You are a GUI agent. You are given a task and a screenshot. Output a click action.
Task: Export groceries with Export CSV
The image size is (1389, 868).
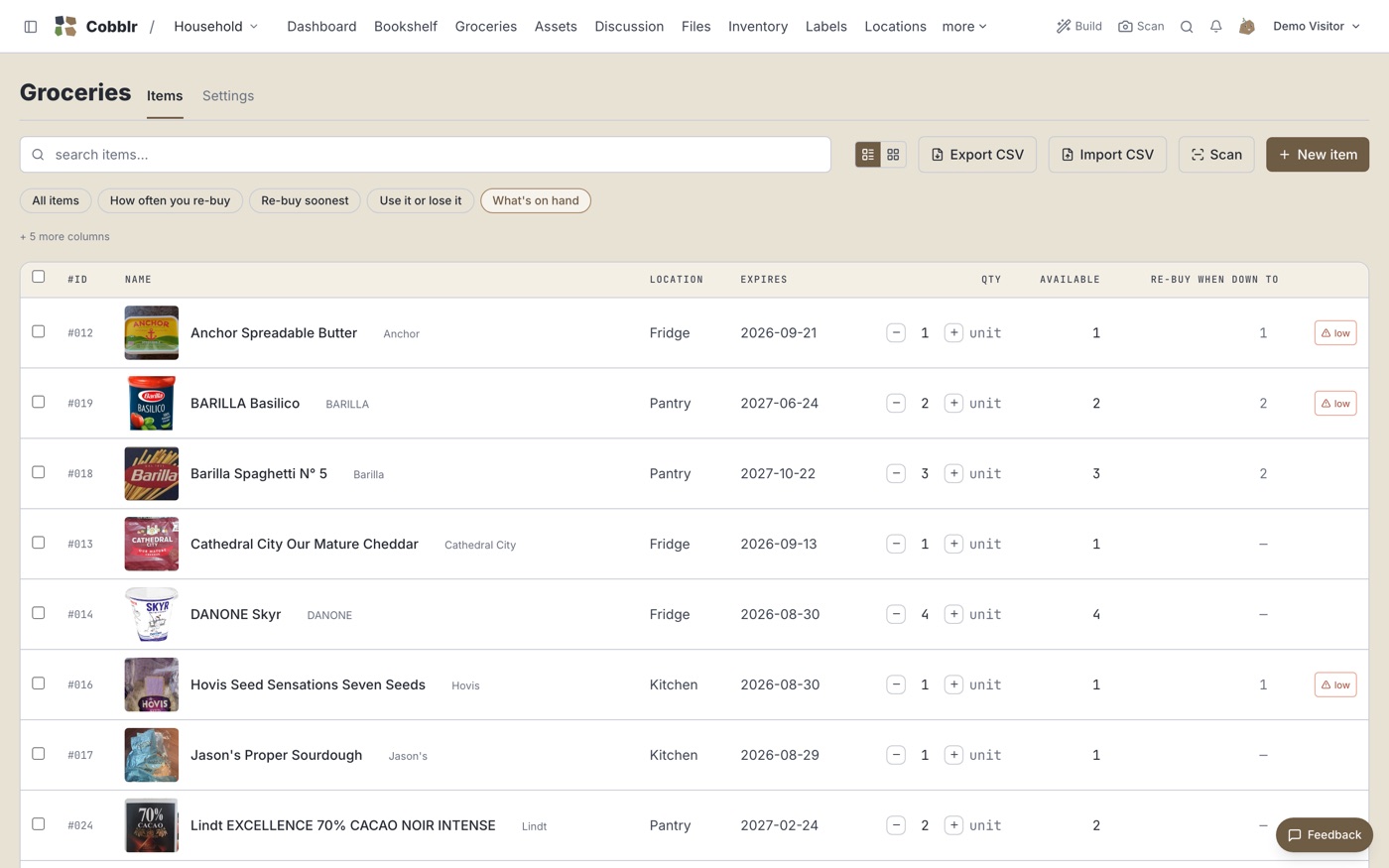[x=977, y=155]
